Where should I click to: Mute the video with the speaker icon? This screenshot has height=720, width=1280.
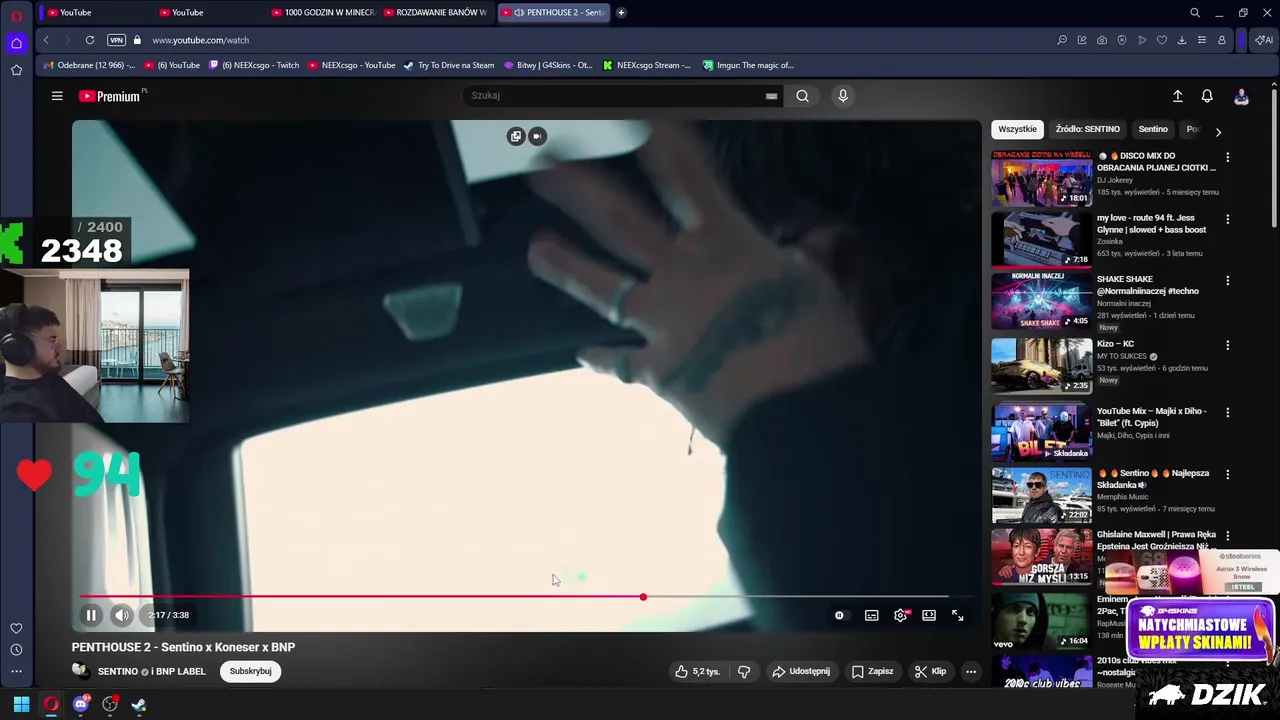(121, 615)
